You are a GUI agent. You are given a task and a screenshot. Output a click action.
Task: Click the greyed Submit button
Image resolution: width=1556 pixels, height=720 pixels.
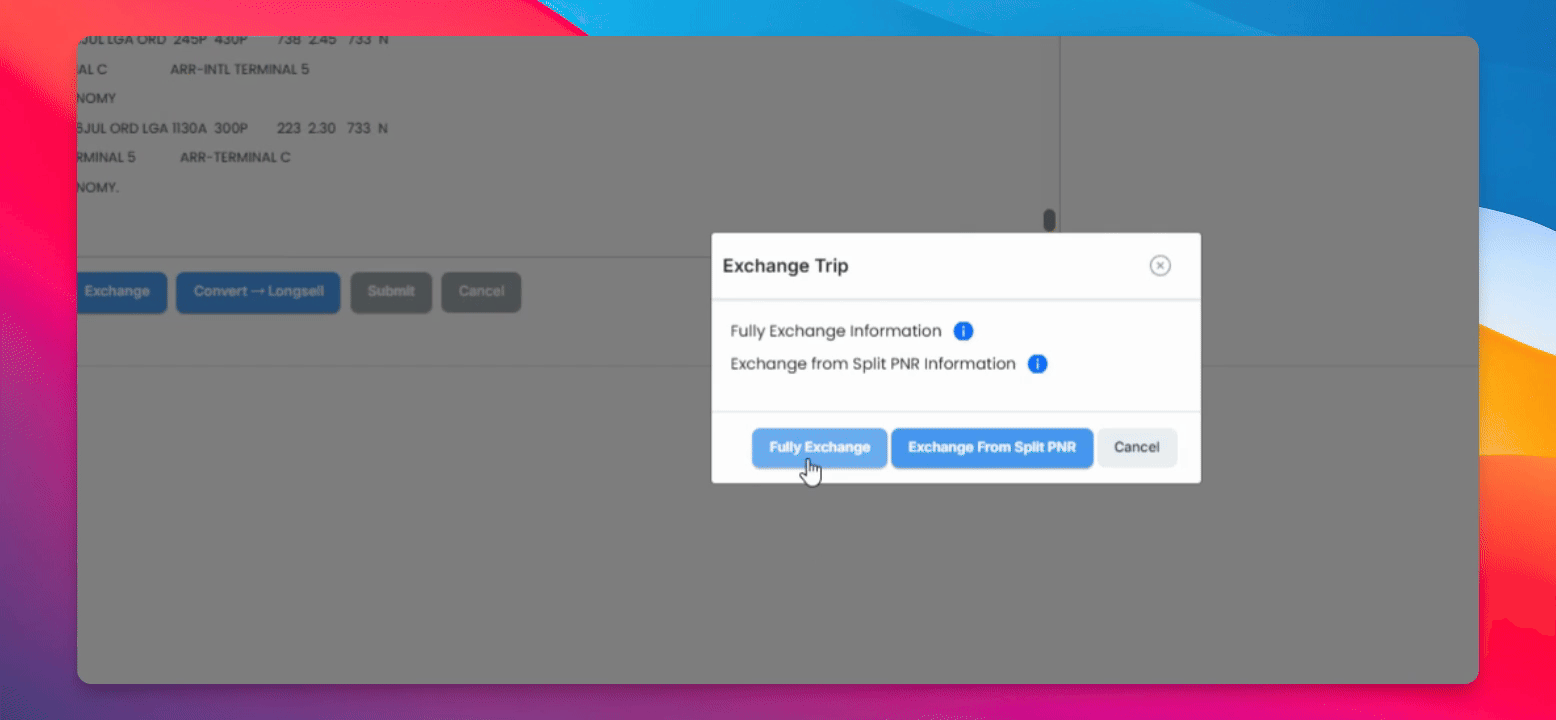tap(391, 292)
